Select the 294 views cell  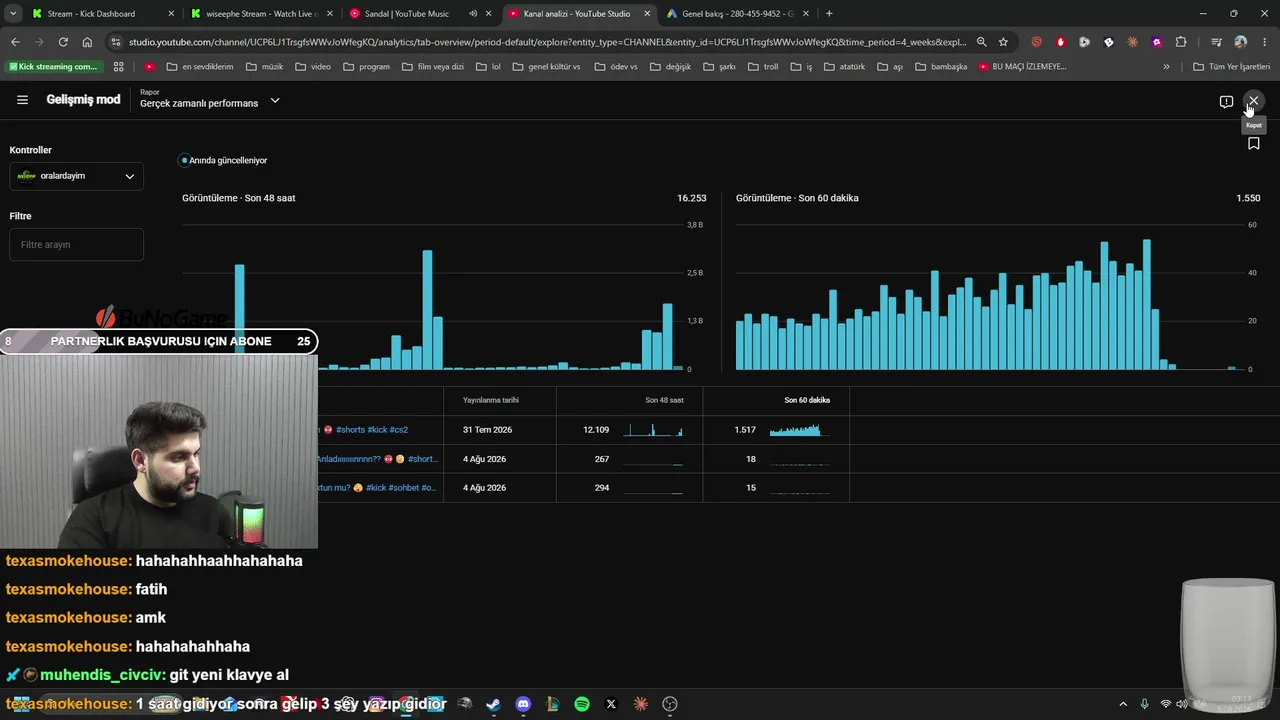(x=601, y=488)
